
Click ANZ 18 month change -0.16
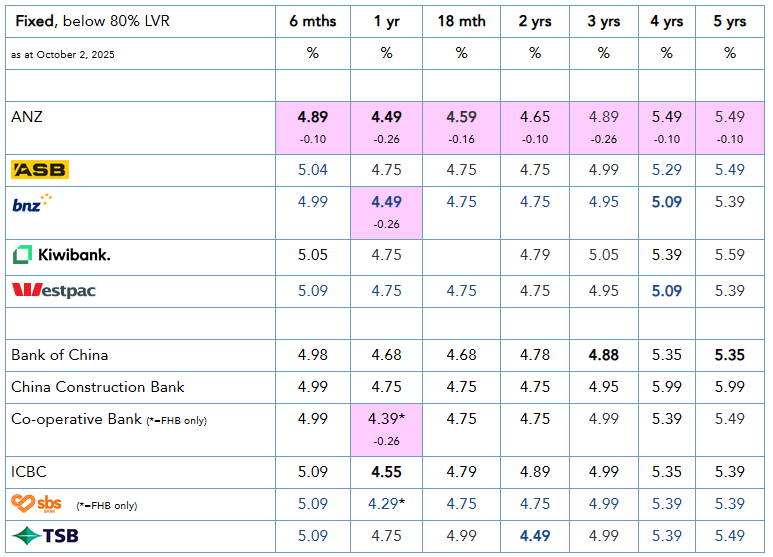(461, 139)
